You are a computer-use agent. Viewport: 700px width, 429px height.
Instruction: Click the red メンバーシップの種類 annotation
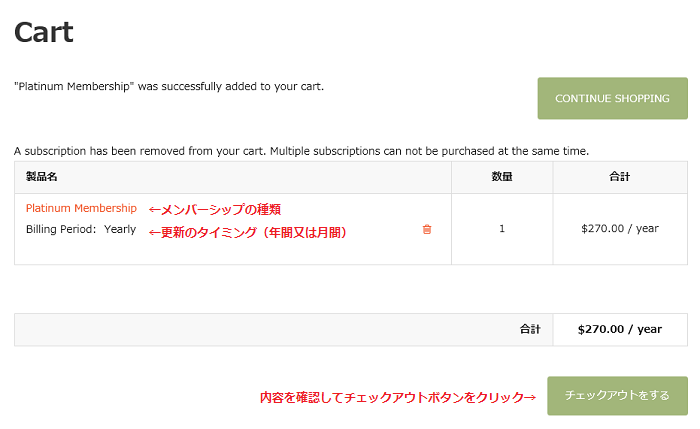(215, 209)
